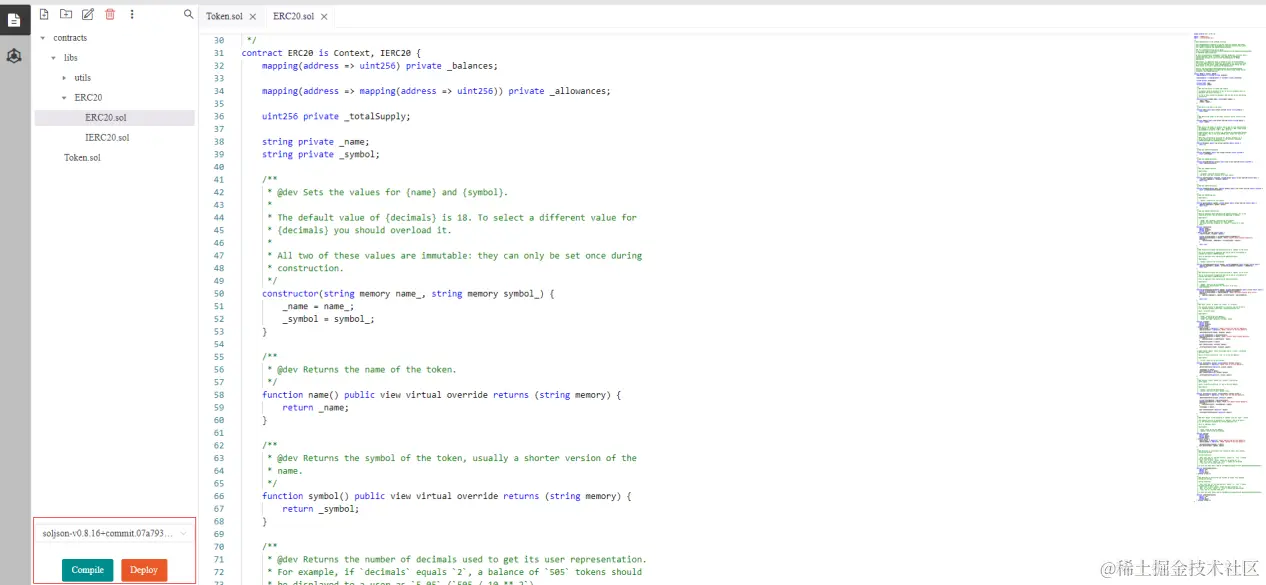
Task: Select the utils folder label
Action: point(83,78)
